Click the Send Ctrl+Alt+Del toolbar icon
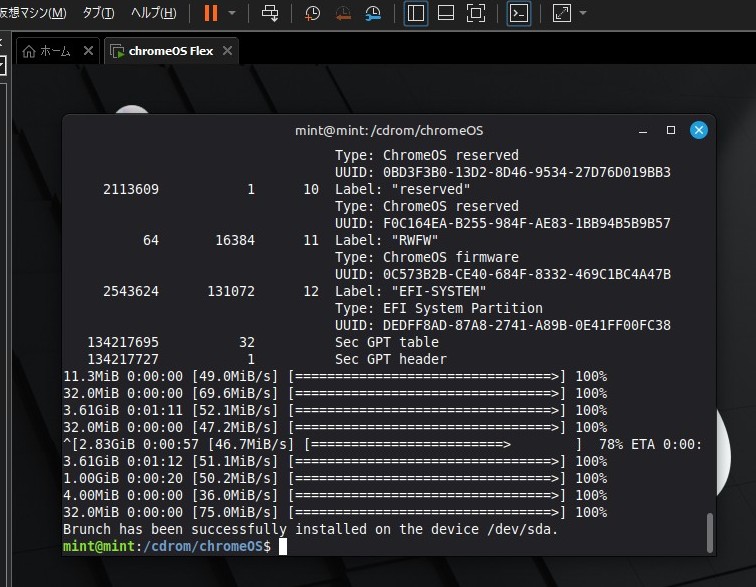This screenshot has width=756, height=587. [269, 13]
